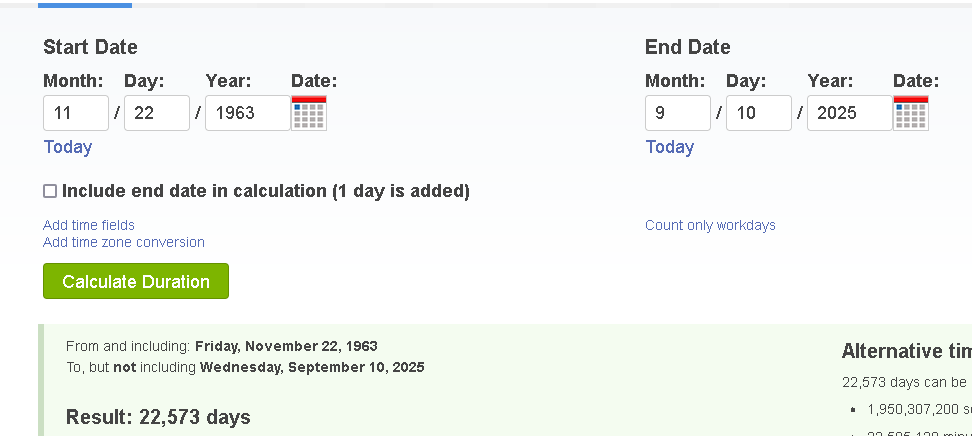The height and width of the screenshot is (436, 972).
Task: Switch to Count only workdays
Action: [x=710, y=225]
